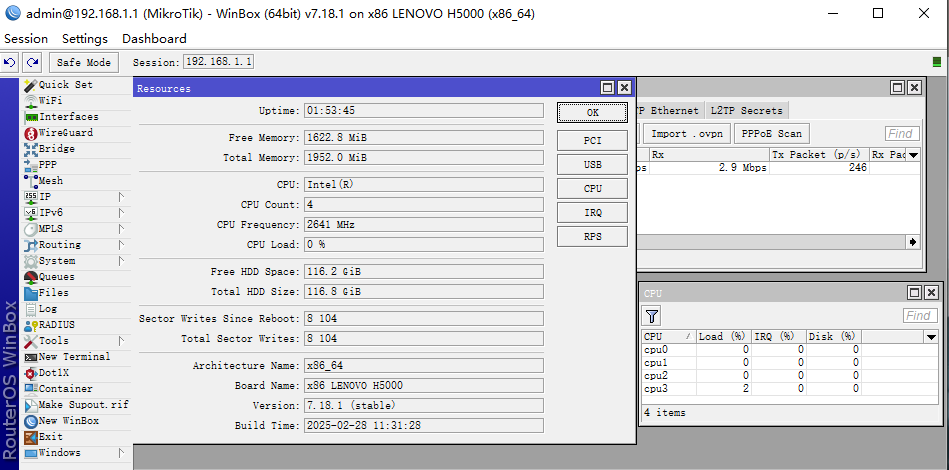
Task: Sort by the IRQ (%) column header
Action: click(778, 336)
